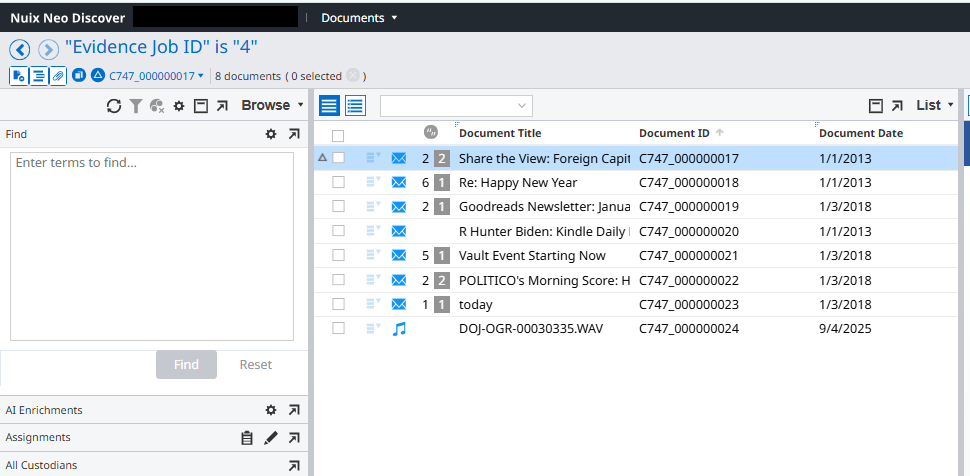Check the box for Goodreads Newsletter row

[338, 206]
